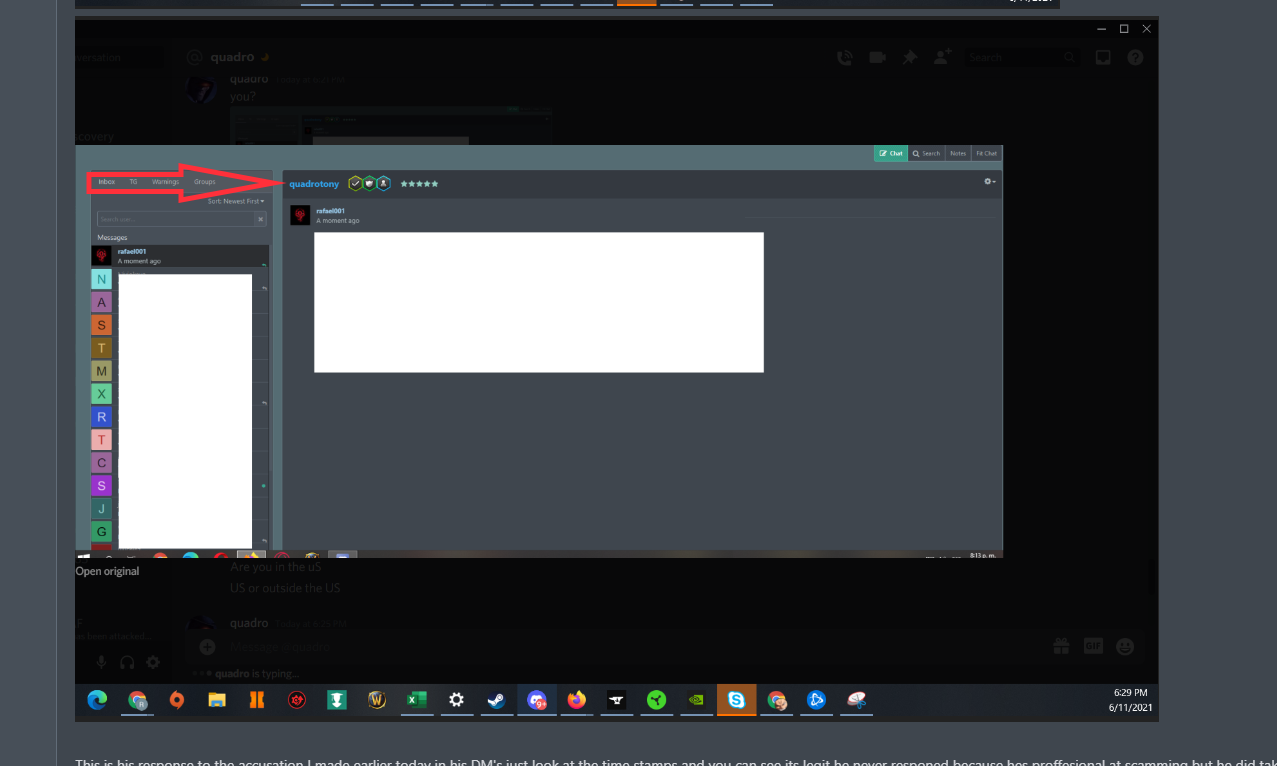The height and width of the screenshot is (766, 1277).
Task: Start a video call in Discord header
Action: 877,58
